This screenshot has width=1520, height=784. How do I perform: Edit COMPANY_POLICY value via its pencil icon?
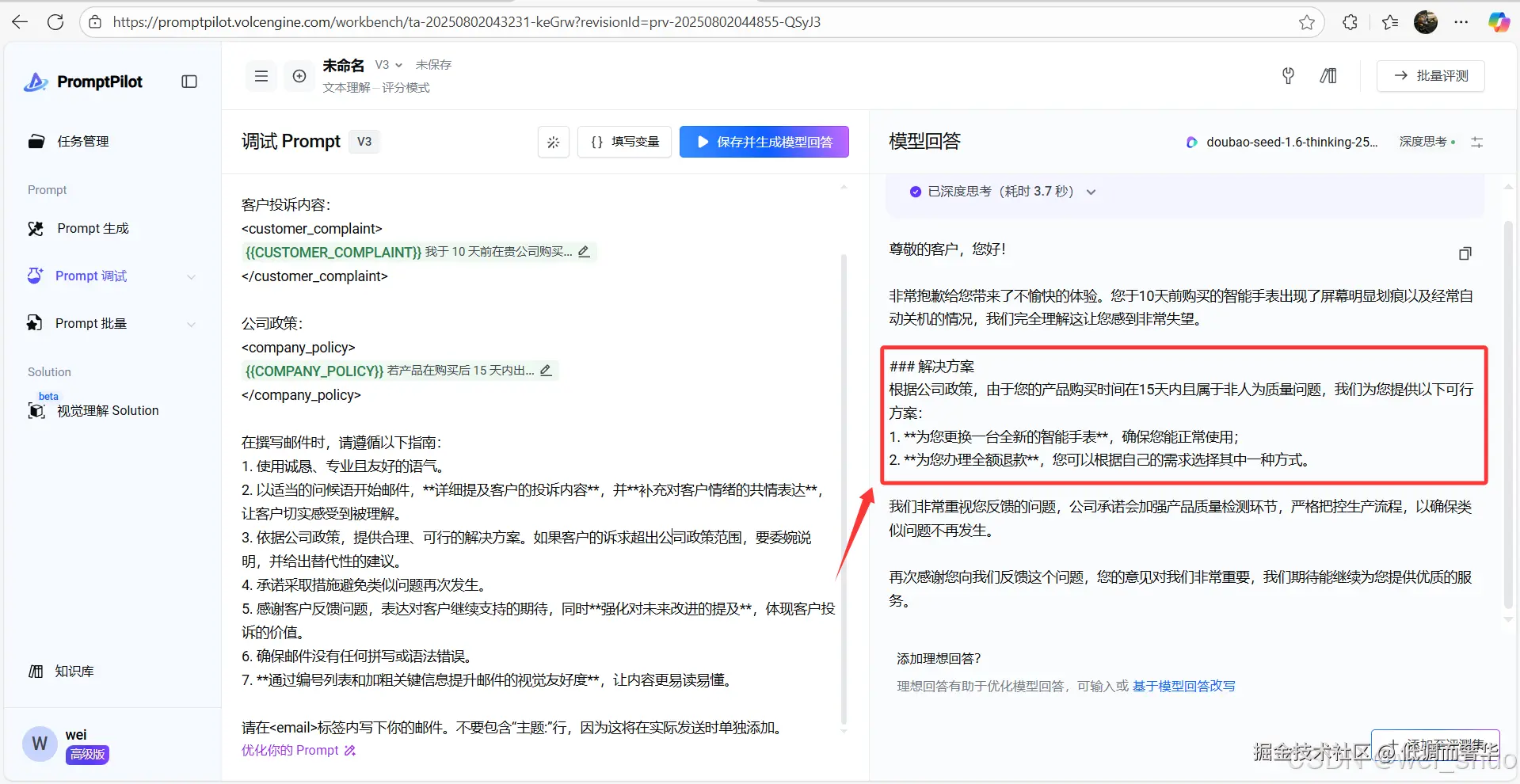(546, 370)
